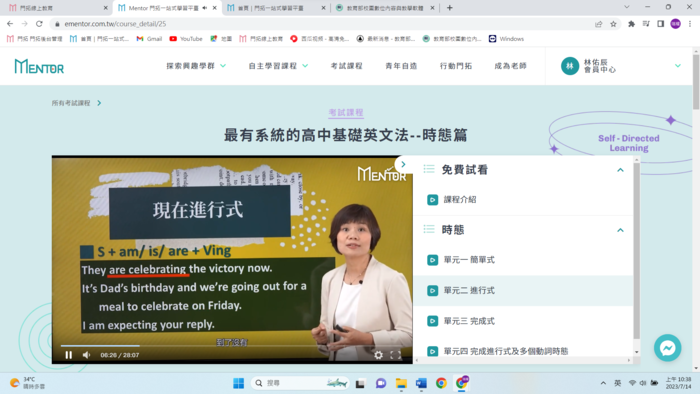700x394 pixels.
Task: Expand 自主學習課程 dropdown menu
Action: [278, 66]
